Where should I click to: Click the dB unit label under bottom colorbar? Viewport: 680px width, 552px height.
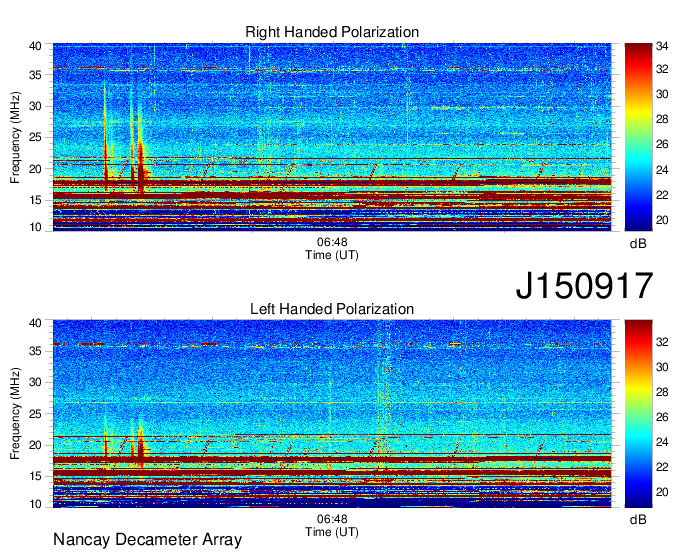(x=638, y=519)
